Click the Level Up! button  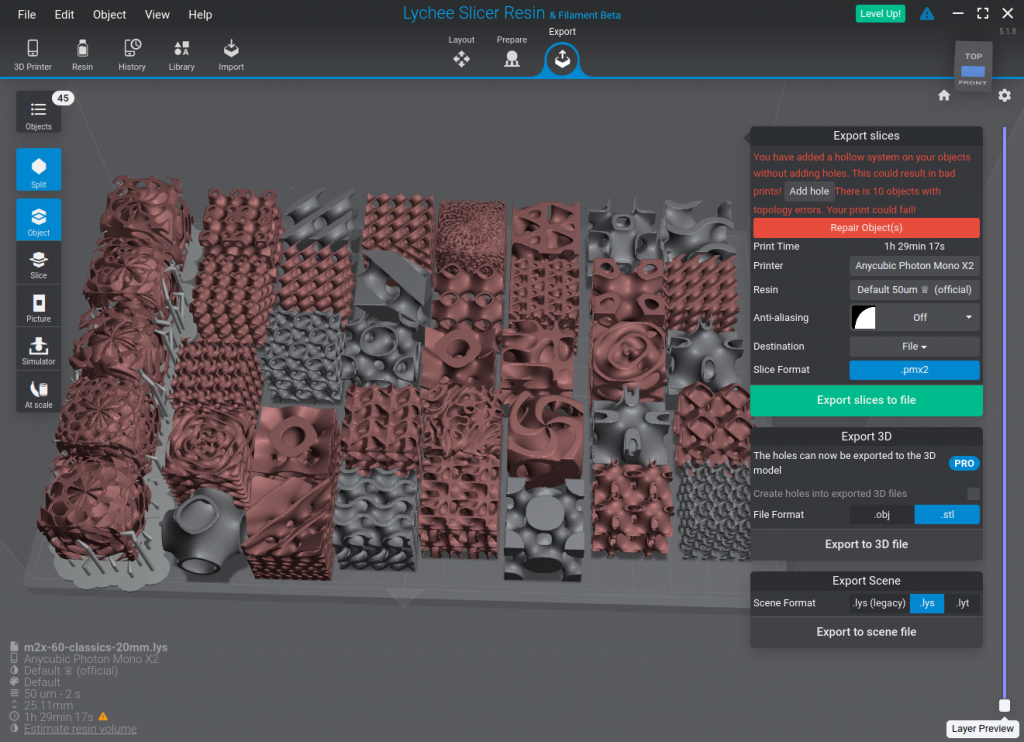(880, 14)
